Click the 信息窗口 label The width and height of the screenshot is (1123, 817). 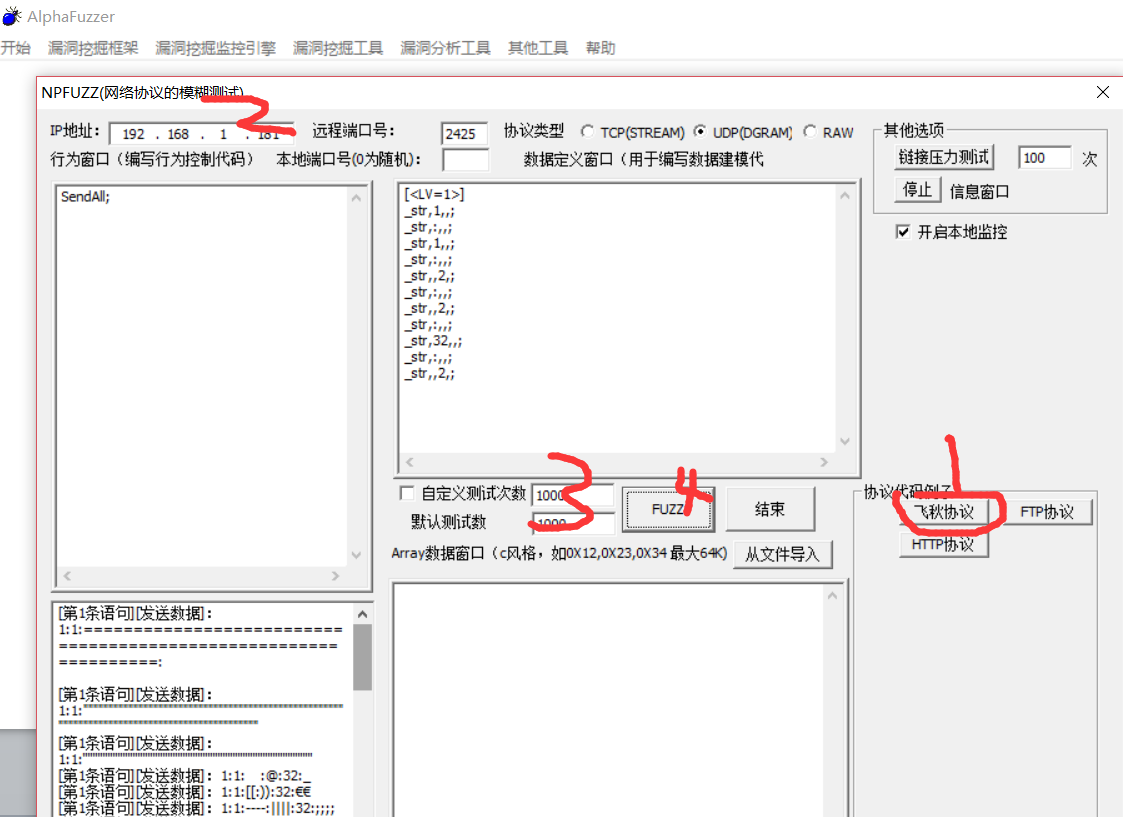979,191
